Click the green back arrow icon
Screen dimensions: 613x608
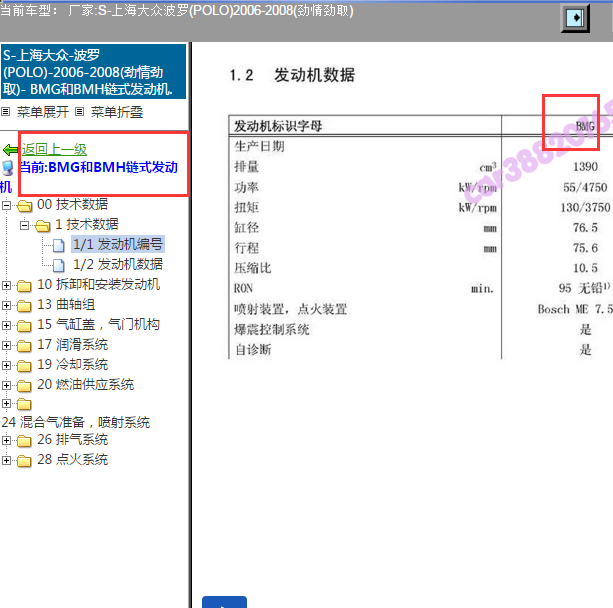click(10, 150)
